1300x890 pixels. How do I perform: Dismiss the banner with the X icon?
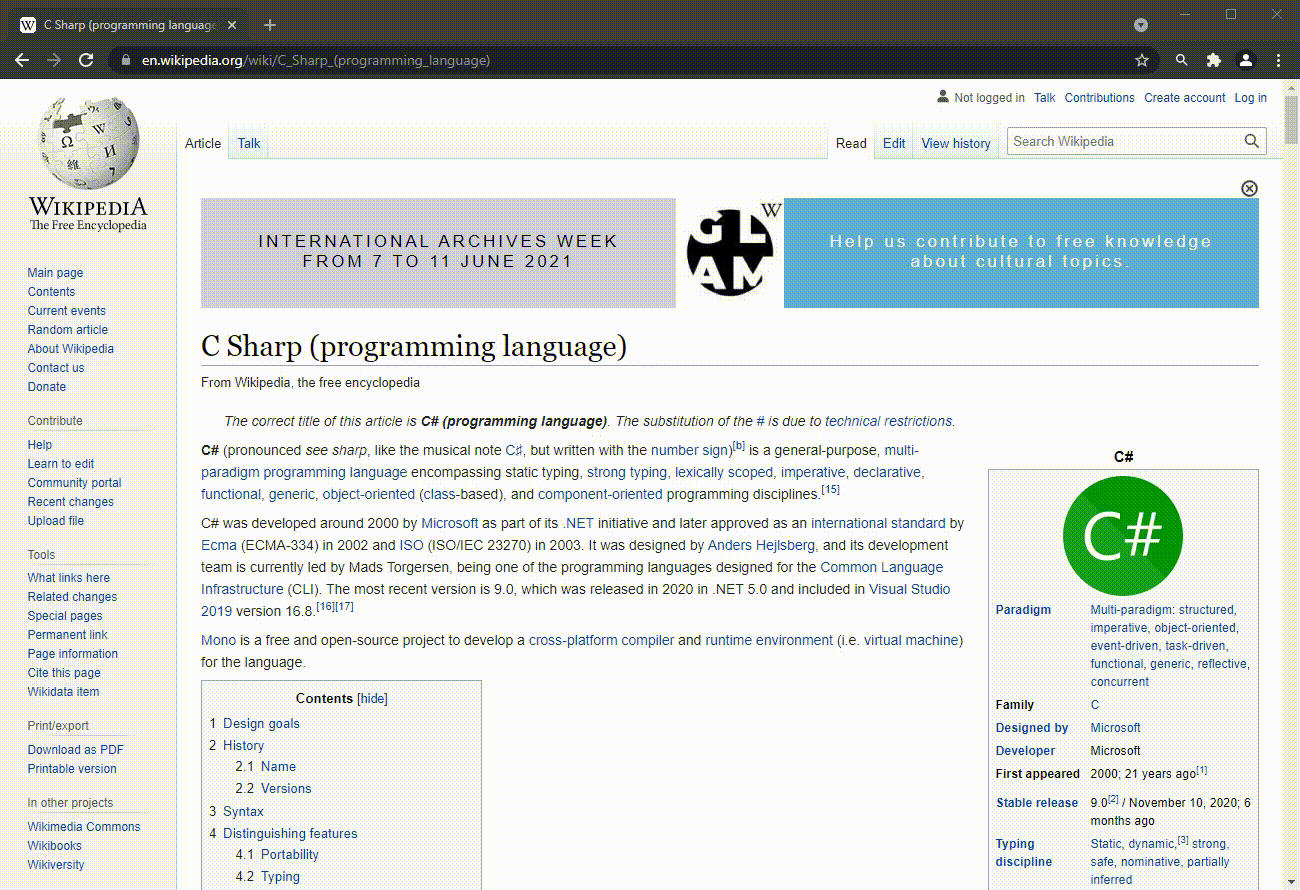[1249, 188]
